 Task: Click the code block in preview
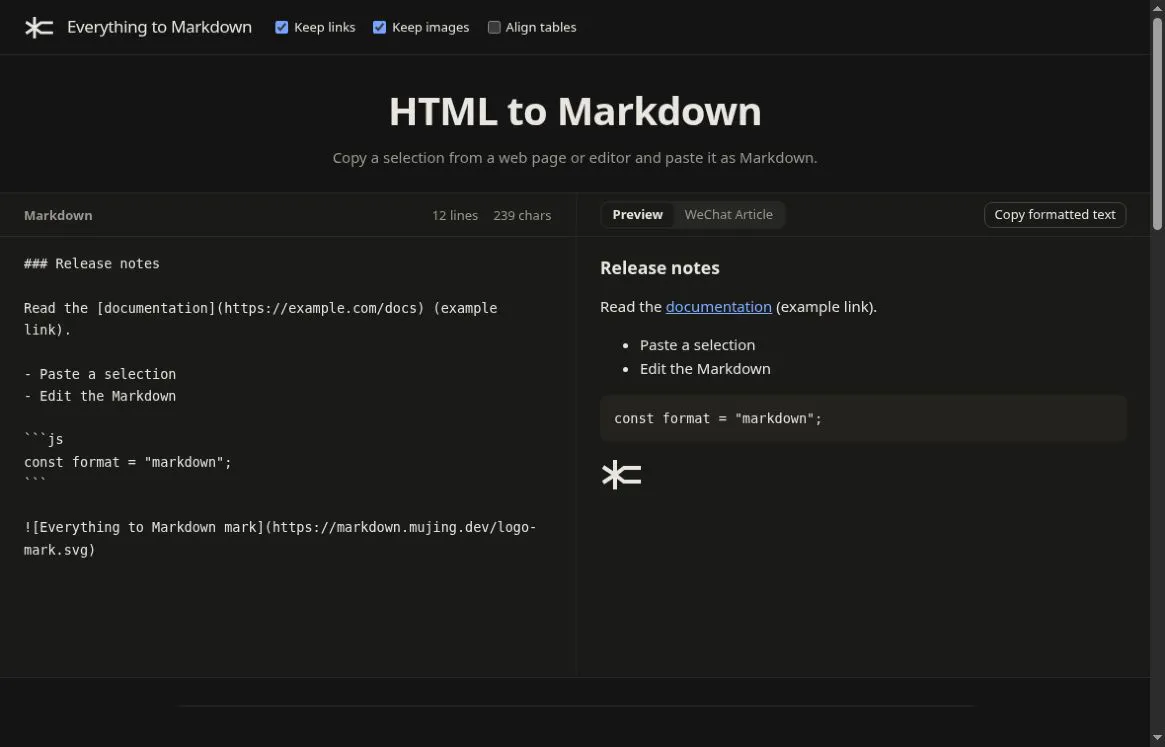point(863,418)
